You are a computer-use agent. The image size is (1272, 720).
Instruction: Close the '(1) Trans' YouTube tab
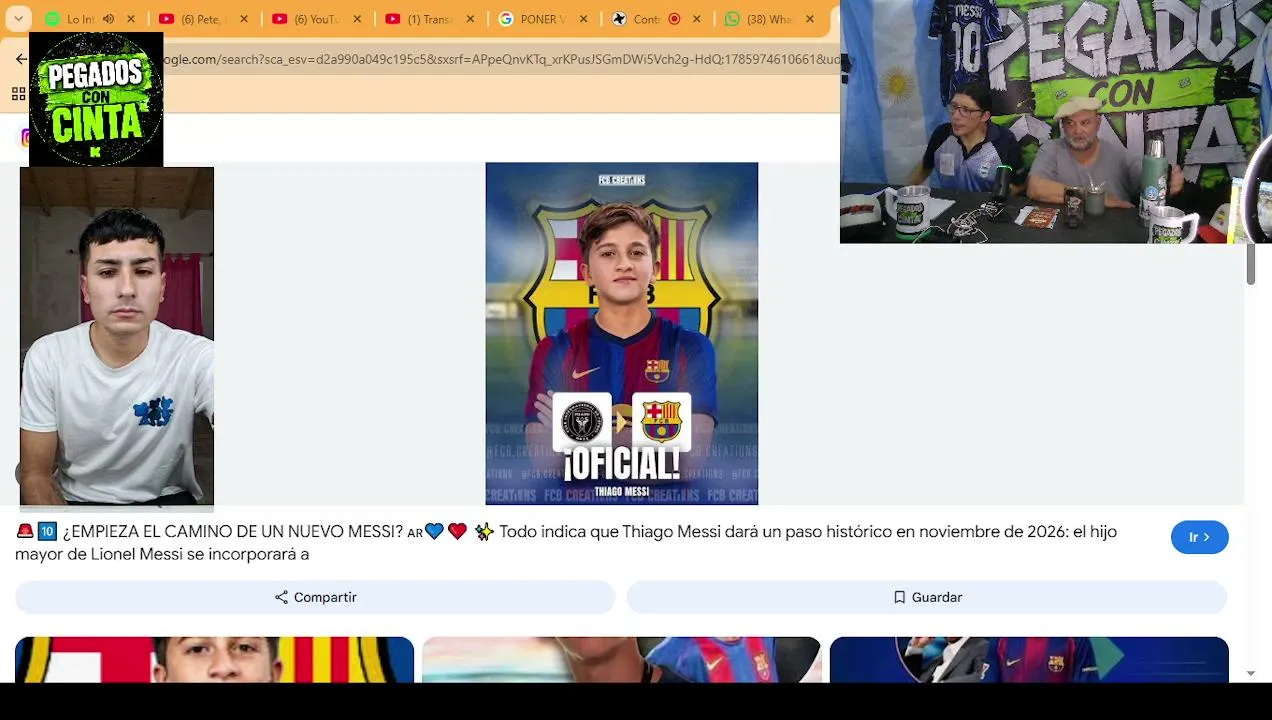470,19
